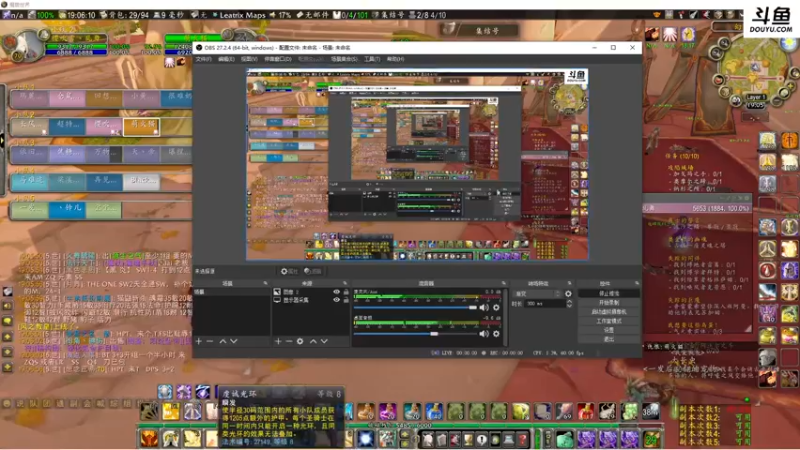The height and width of the screenshot is (450, 800).
Task: Add a new source with plus icon
Action: point(278,341)
